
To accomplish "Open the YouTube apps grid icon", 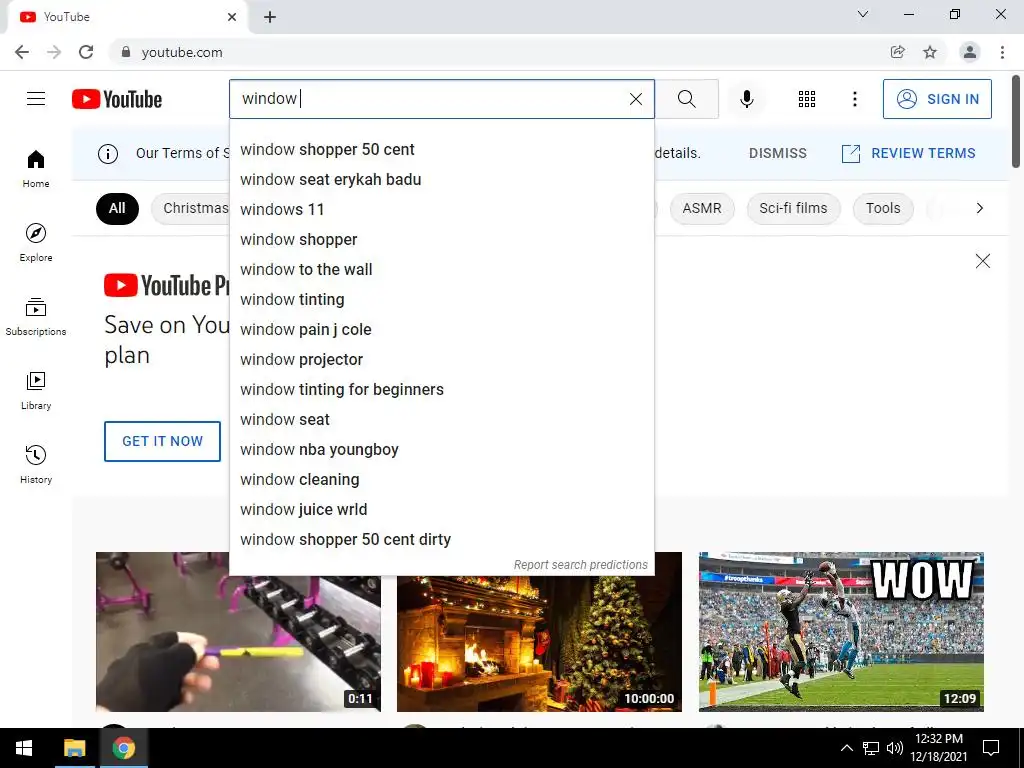I will click(x=807, y=99).
